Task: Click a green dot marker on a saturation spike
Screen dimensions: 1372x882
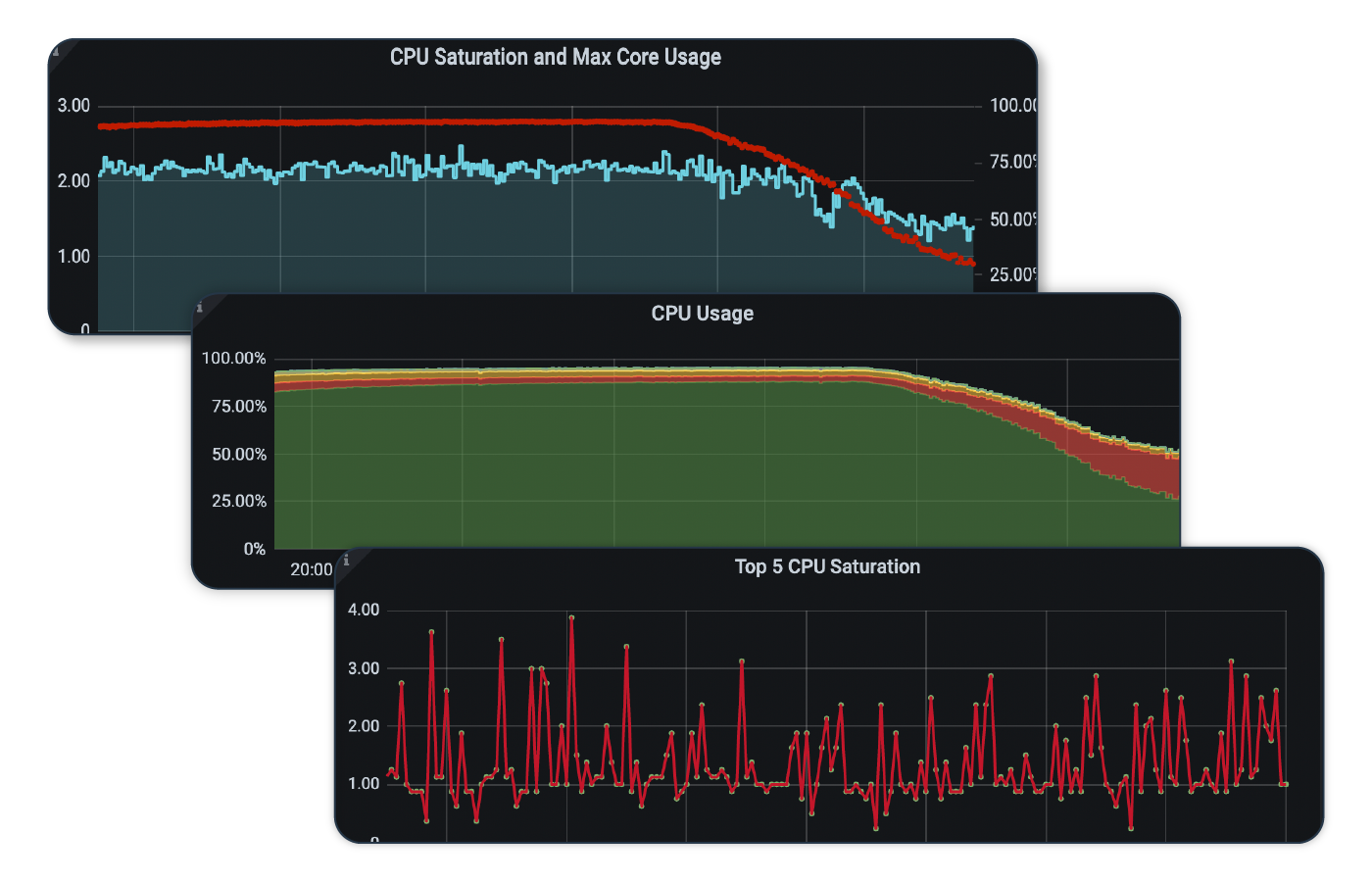Action: tap(431, 631)
